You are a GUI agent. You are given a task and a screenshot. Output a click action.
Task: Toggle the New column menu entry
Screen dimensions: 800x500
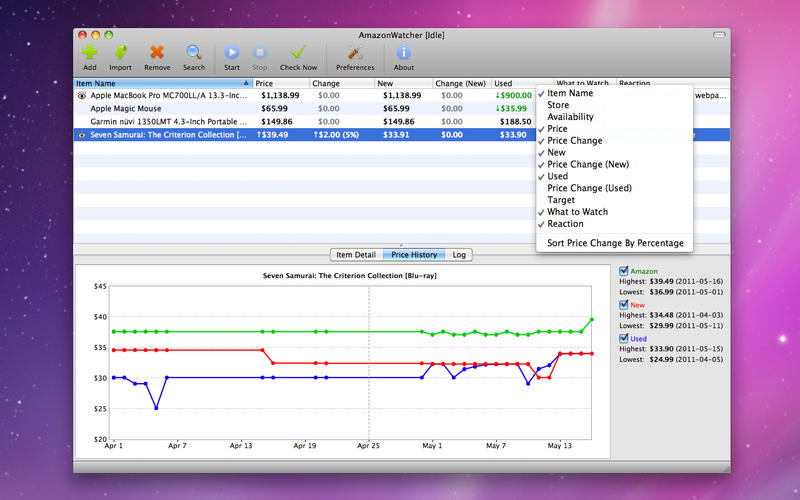[x=615, y=153]
